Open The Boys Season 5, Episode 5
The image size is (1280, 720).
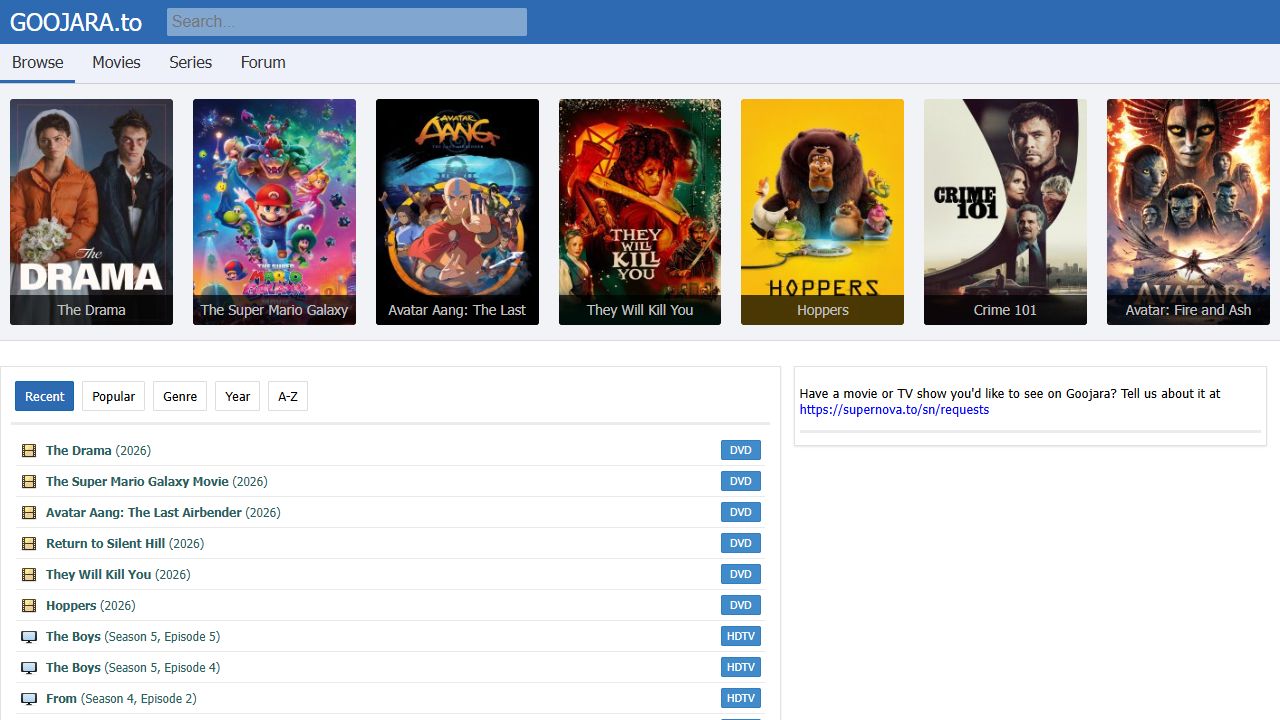pyautogui.click(x=133, y=637)
